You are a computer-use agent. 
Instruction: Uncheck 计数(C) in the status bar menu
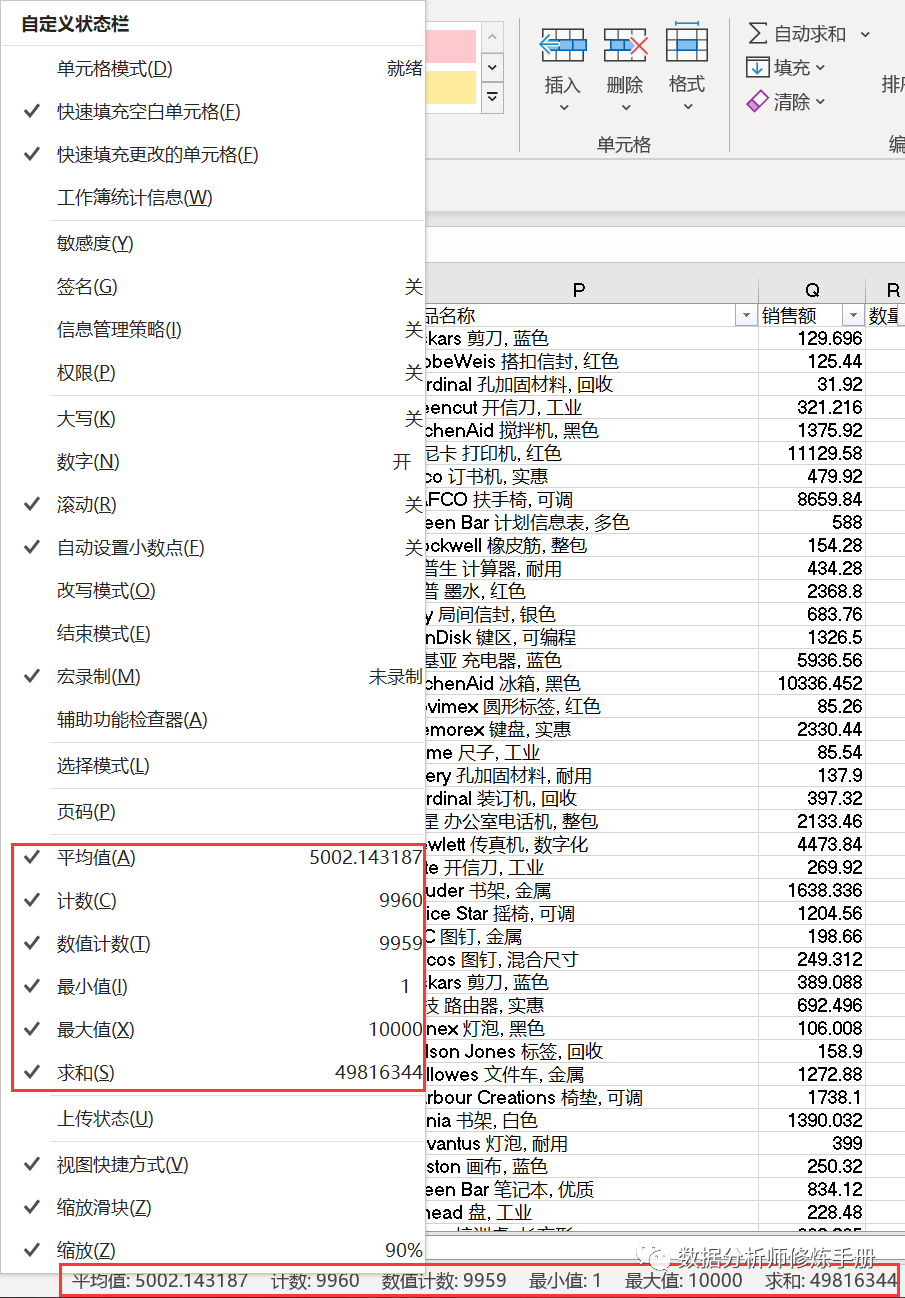point(213,901)
